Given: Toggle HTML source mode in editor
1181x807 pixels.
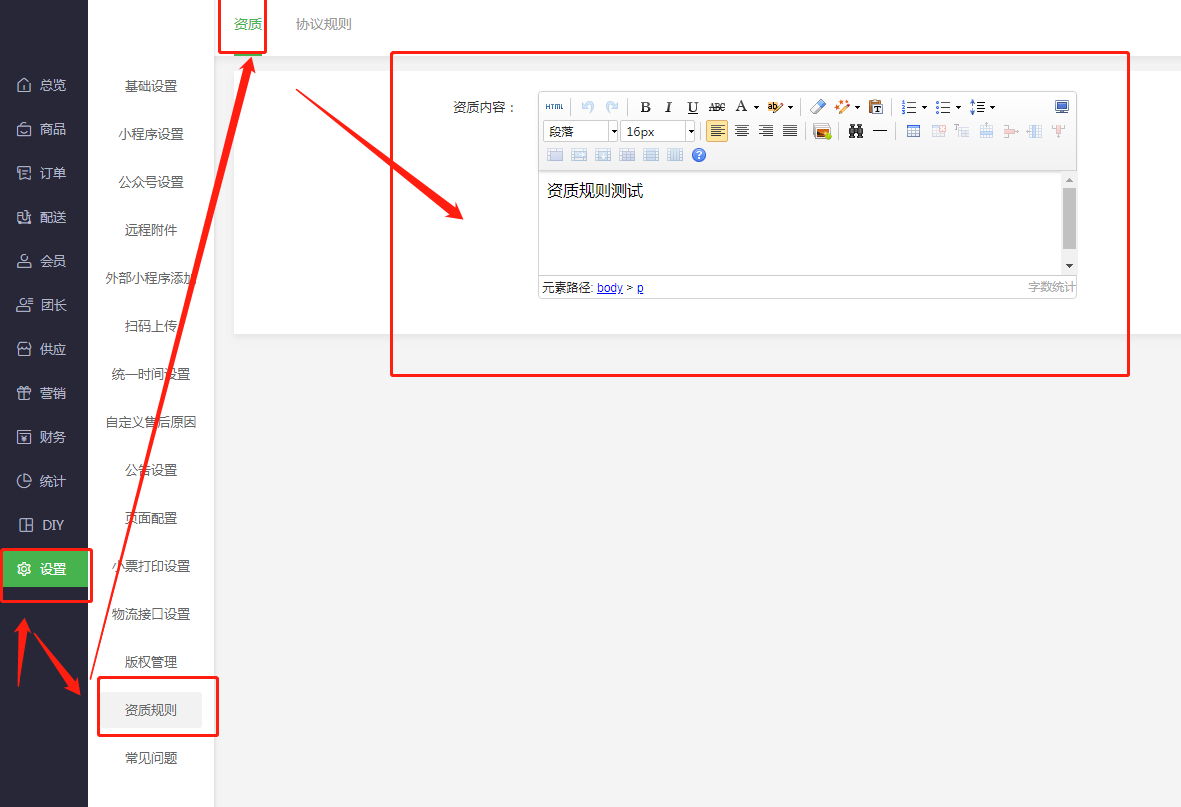Looking at the screenshot, I should [x=554, y=107].
